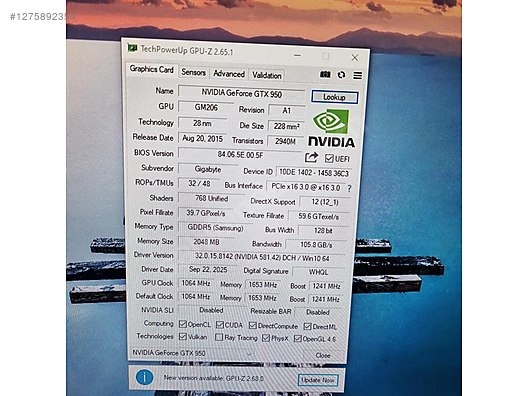The width and height of the screenshot is (528, 396).
Task: Toggle the CUDA checkbox
Action: (x=220, y=325)
